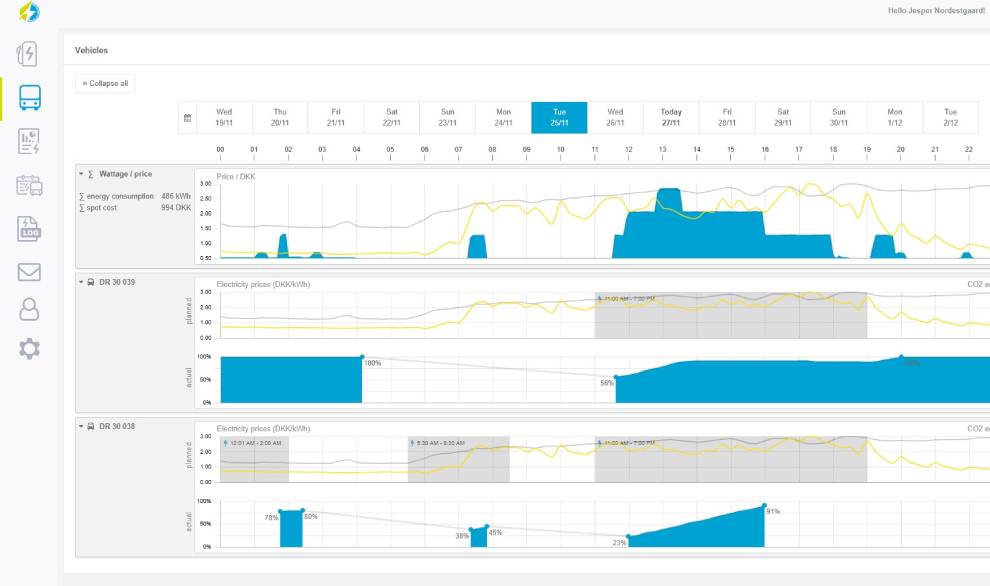Viewport: 990px width, 586px height.
Task: Open the energy reports sidebar icon
Action: [29, 141]
